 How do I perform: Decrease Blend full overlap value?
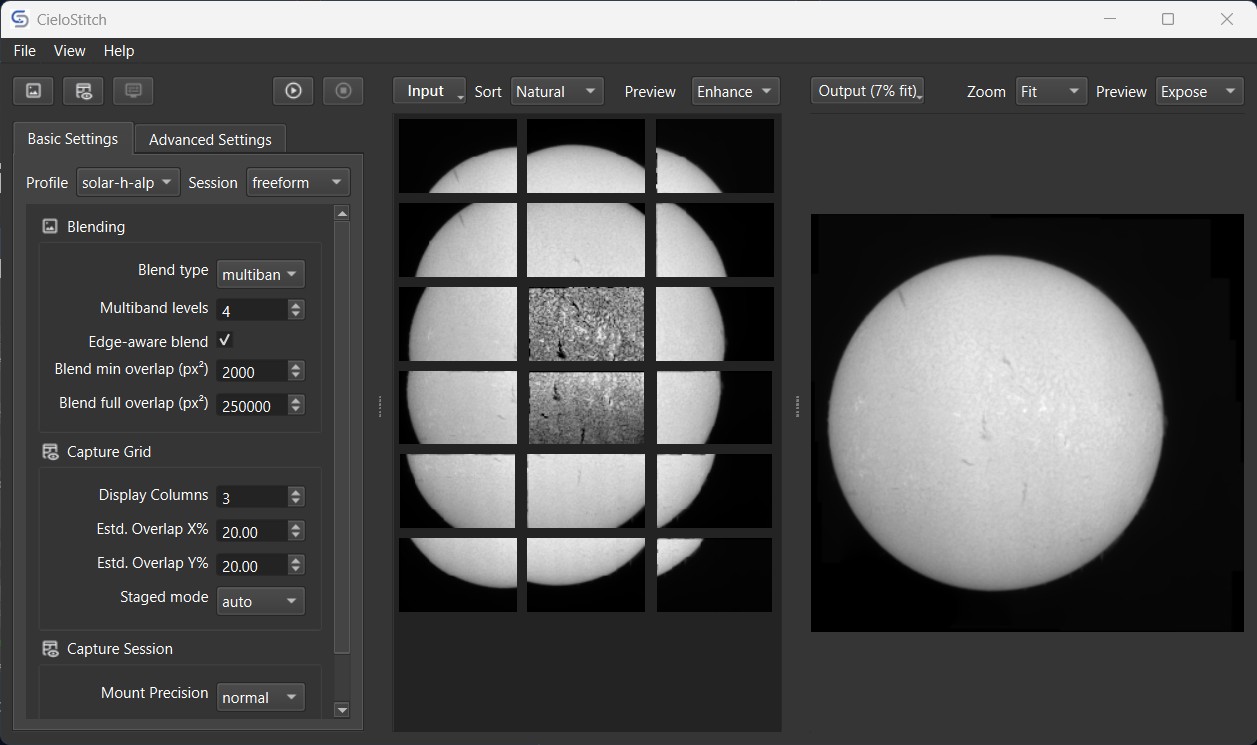[295, 410]
